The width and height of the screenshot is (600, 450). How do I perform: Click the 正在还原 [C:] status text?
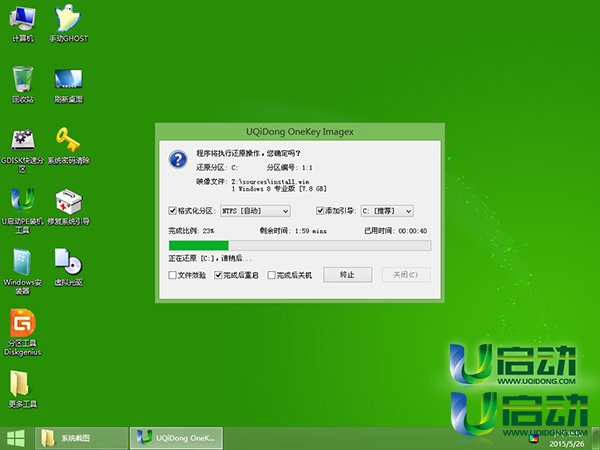(210, 258)
